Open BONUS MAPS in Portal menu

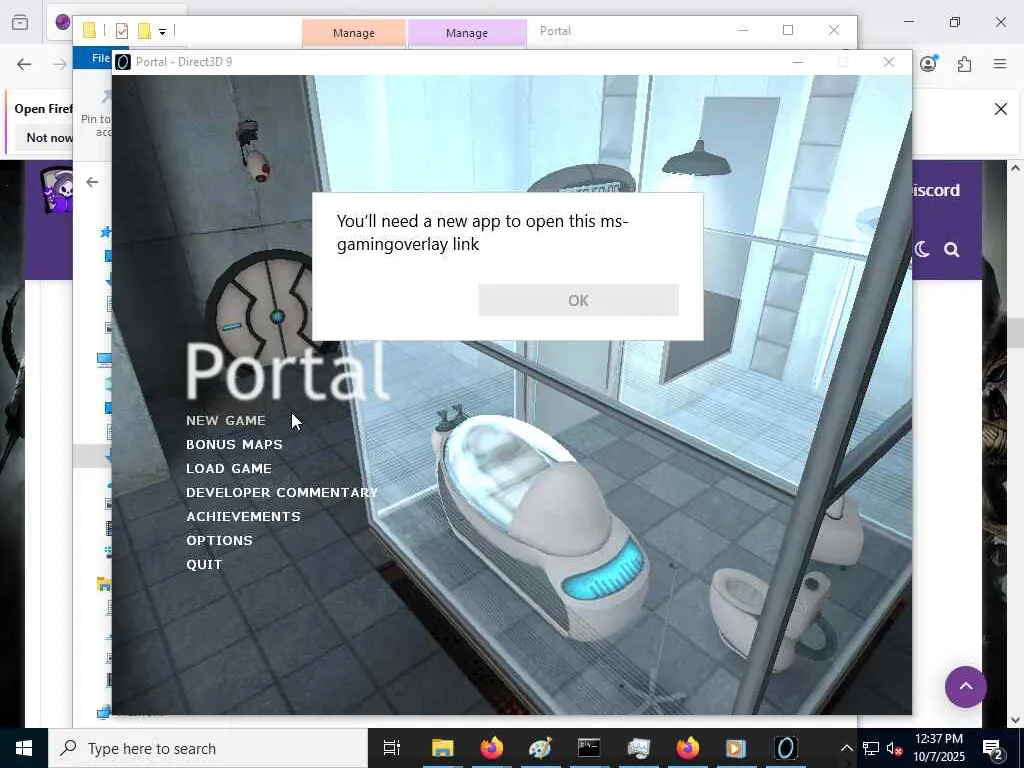(234, 445)
